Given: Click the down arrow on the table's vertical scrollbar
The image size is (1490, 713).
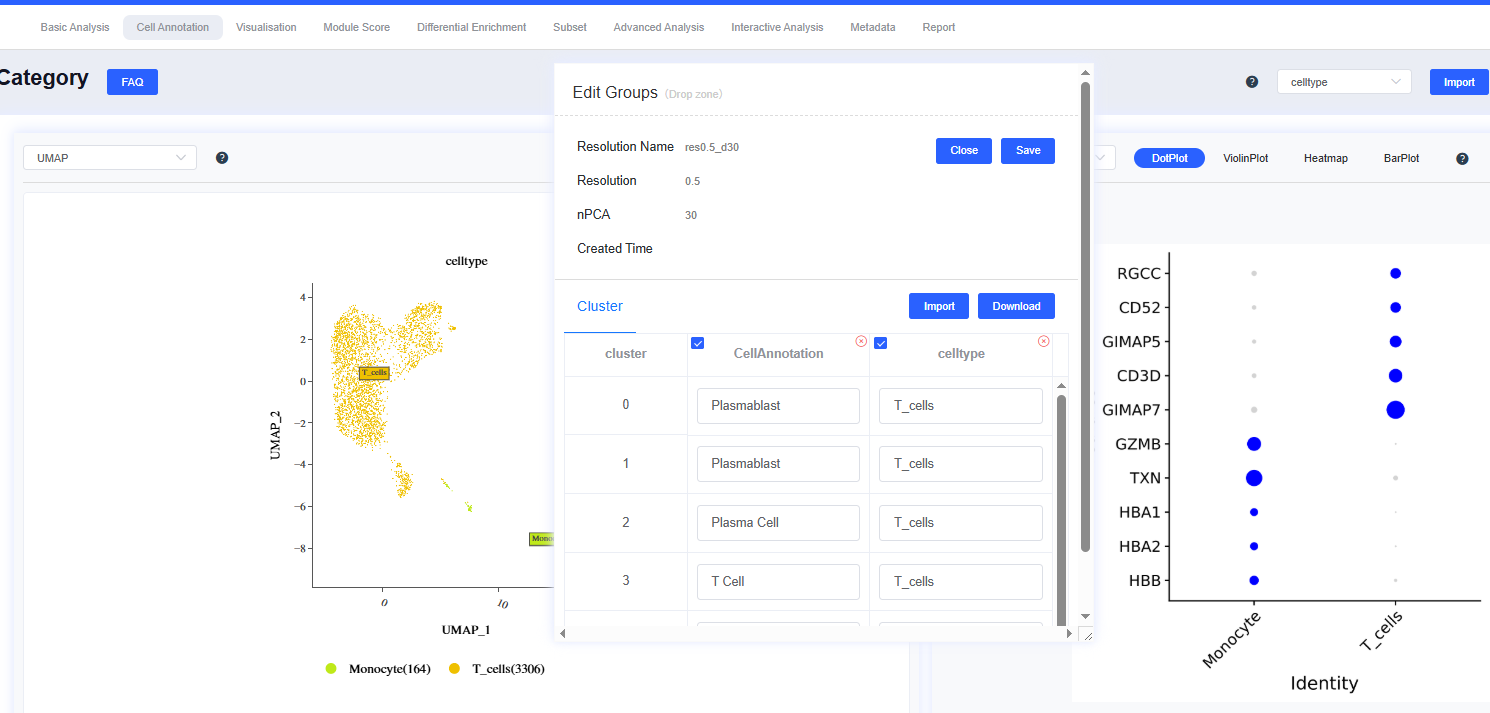Looking at the screenshot, I should pos(1061,616).
